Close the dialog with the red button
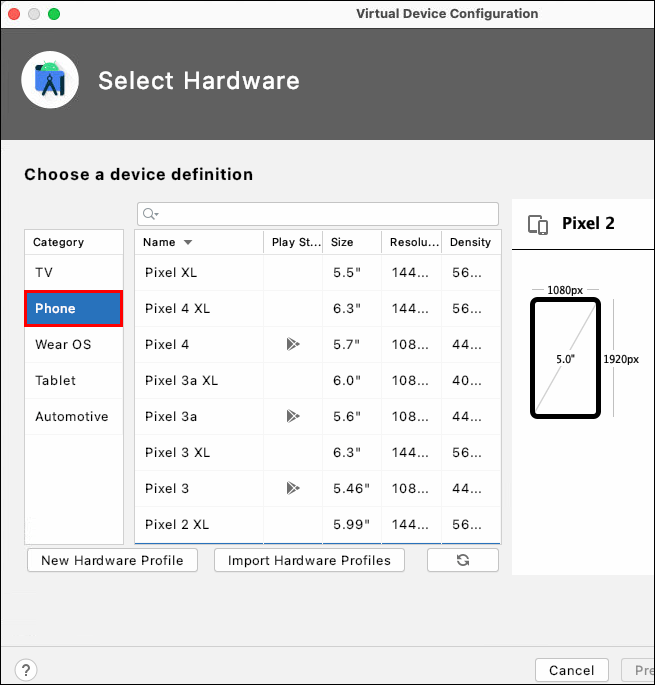 (14, 14)
